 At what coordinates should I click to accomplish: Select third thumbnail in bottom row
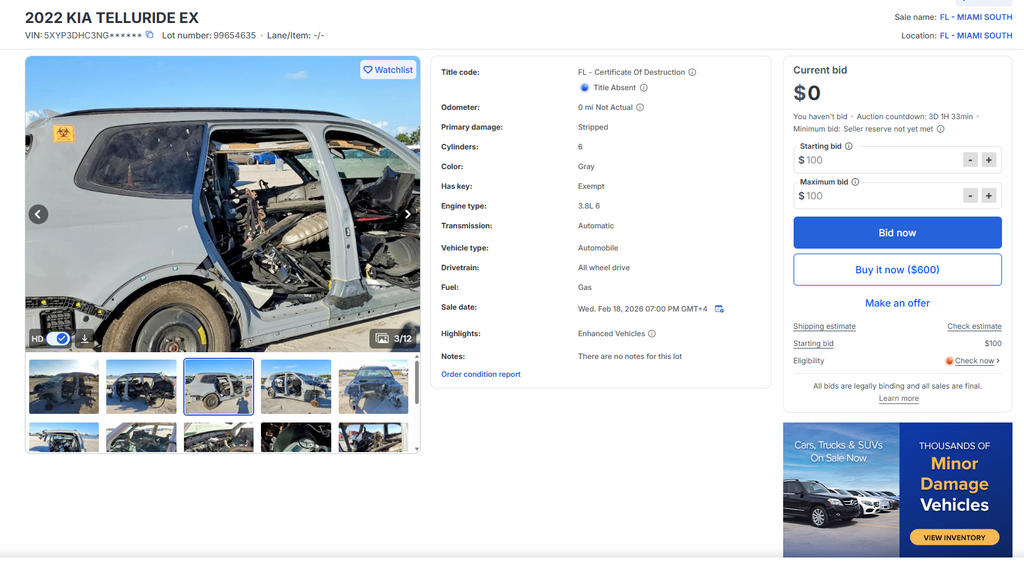pos(219,437)
